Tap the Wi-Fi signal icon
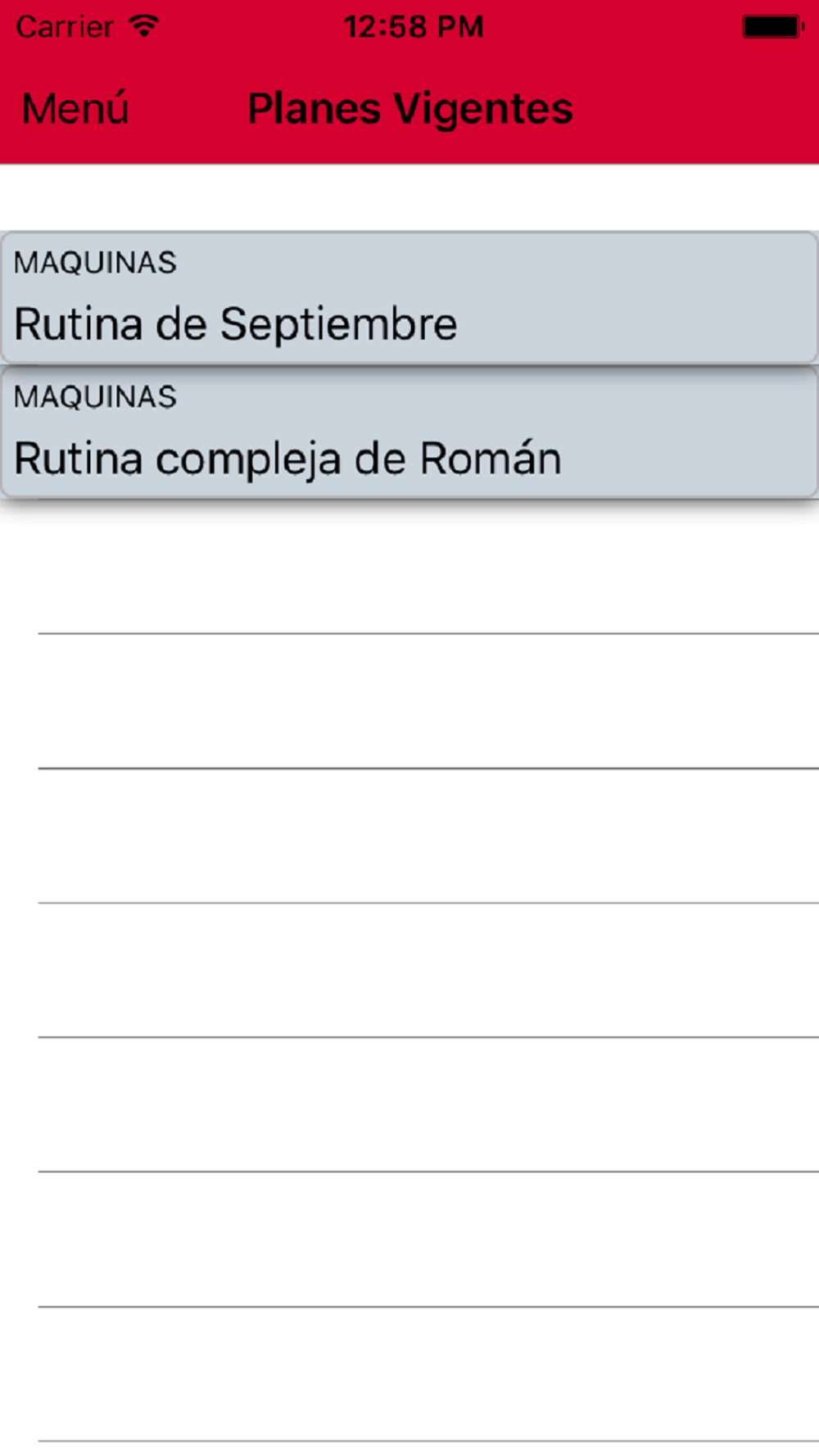Image resolution: width=819 pixels, height=1456 pixels. pyautogui.click(x=144, y=26)
